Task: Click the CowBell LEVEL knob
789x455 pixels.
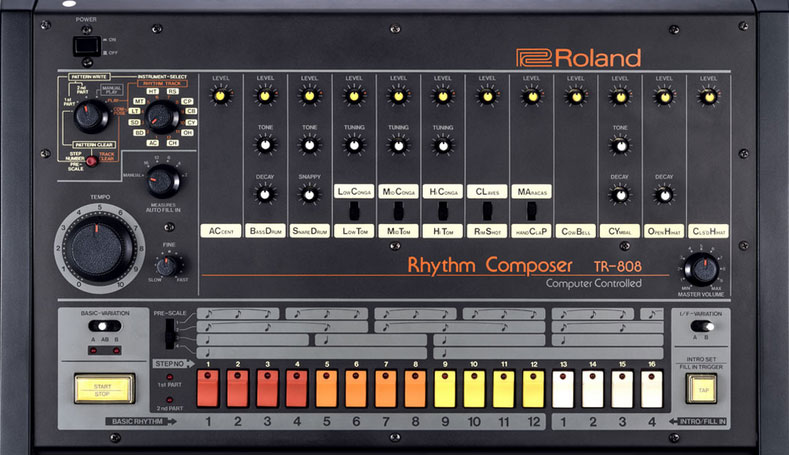Action: coord(576,95)
